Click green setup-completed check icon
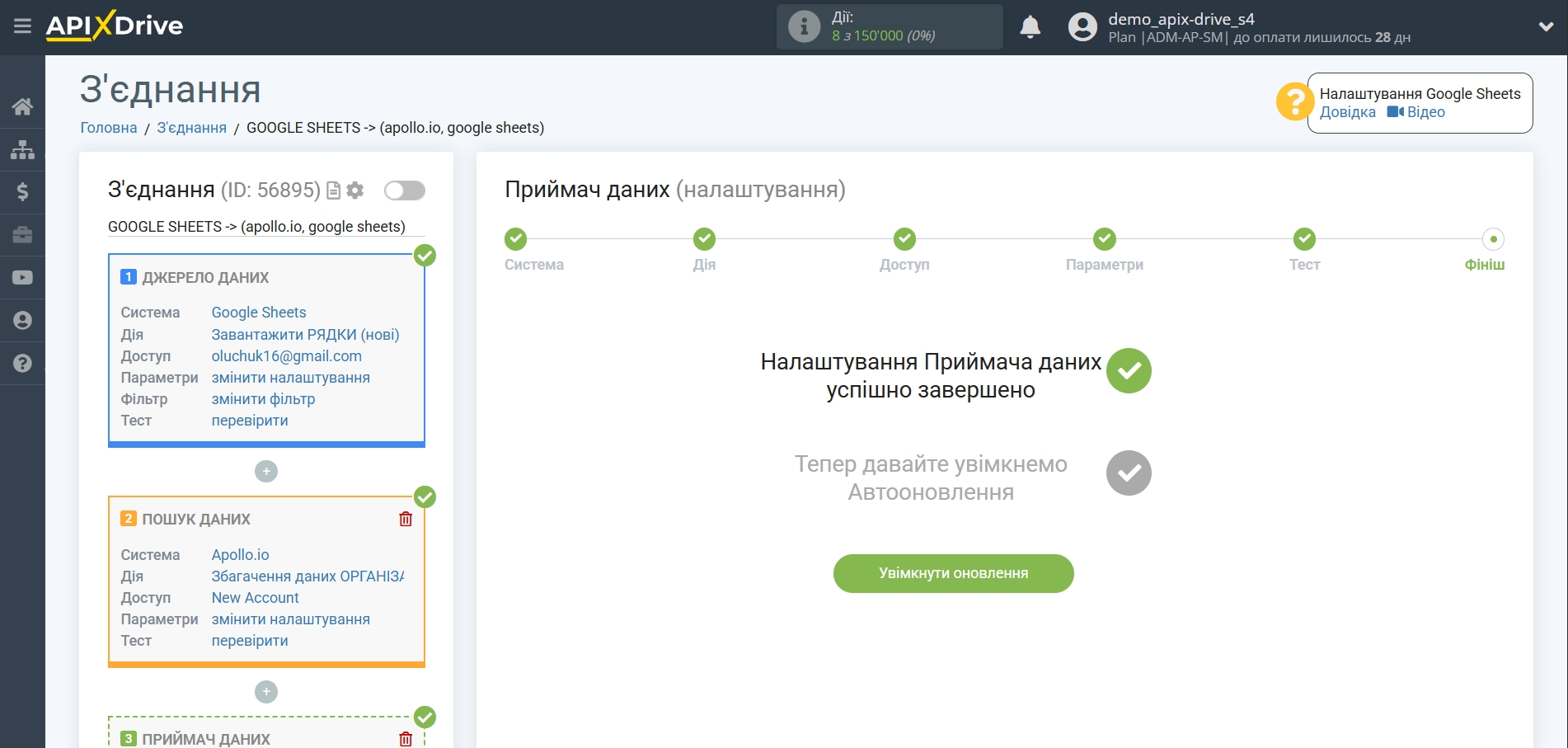 point(1129,371)
